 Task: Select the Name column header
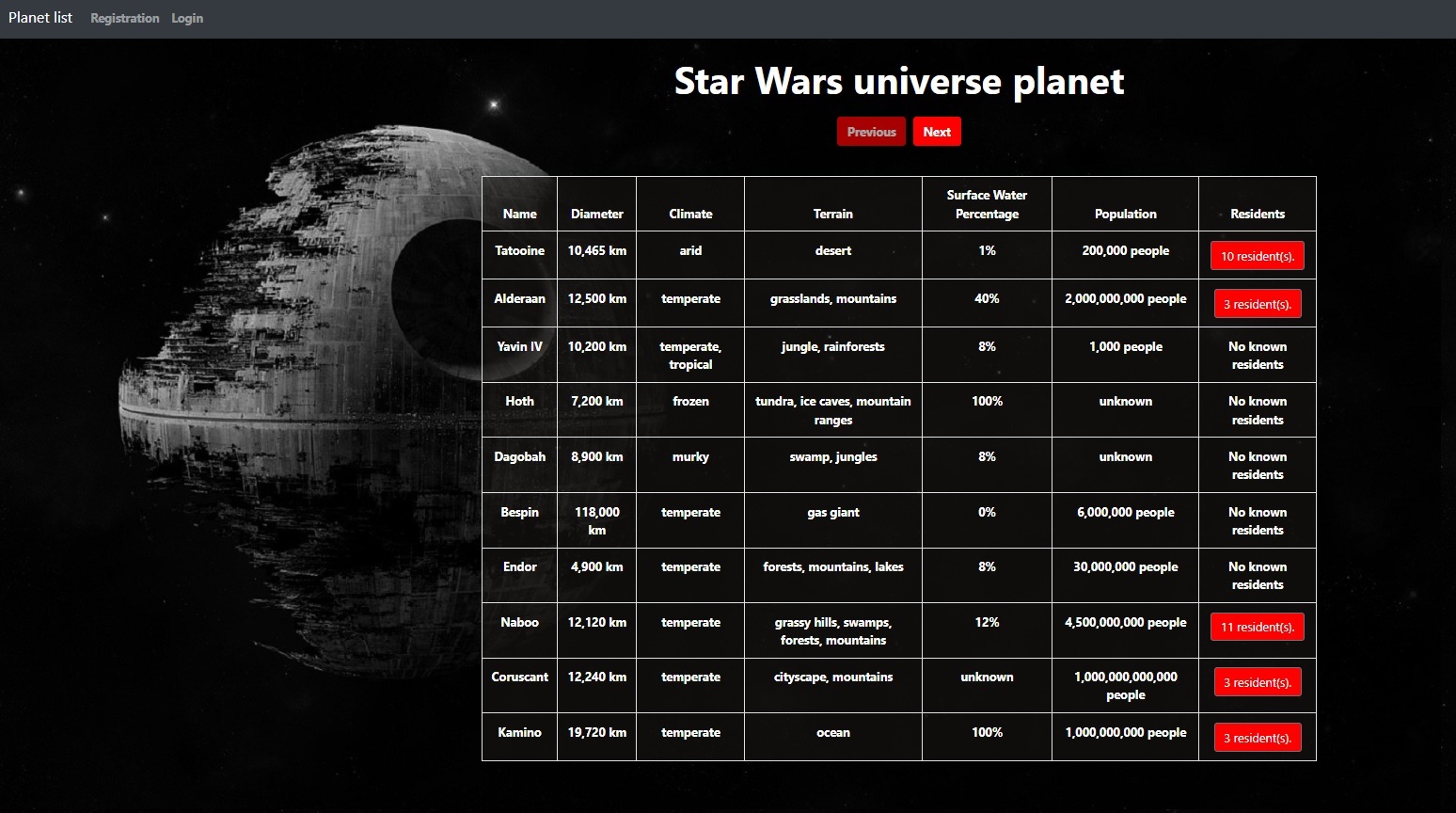coord(519,214)
